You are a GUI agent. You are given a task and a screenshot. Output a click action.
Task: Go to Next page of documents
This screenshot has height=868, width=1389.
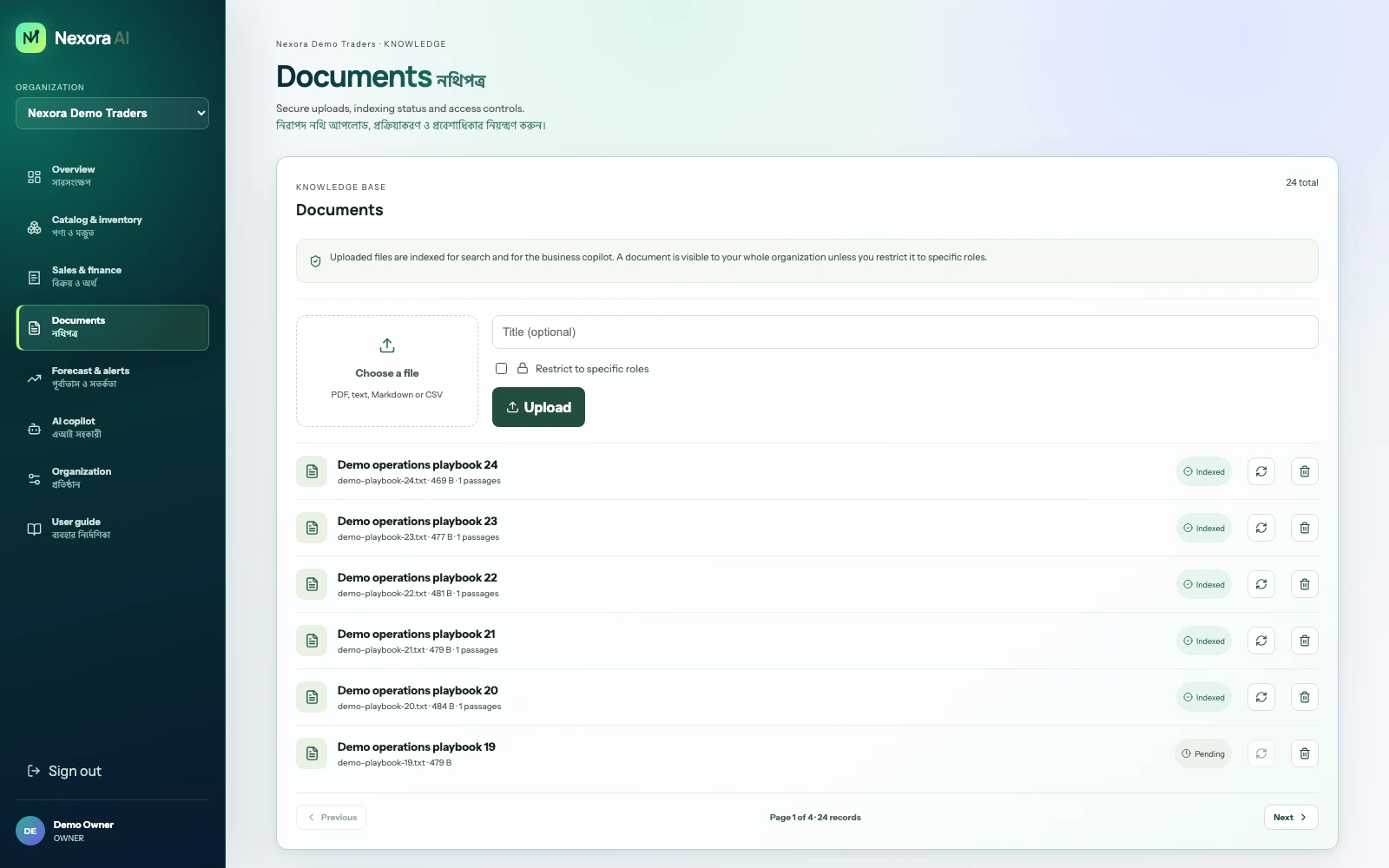coord(1291,817)
